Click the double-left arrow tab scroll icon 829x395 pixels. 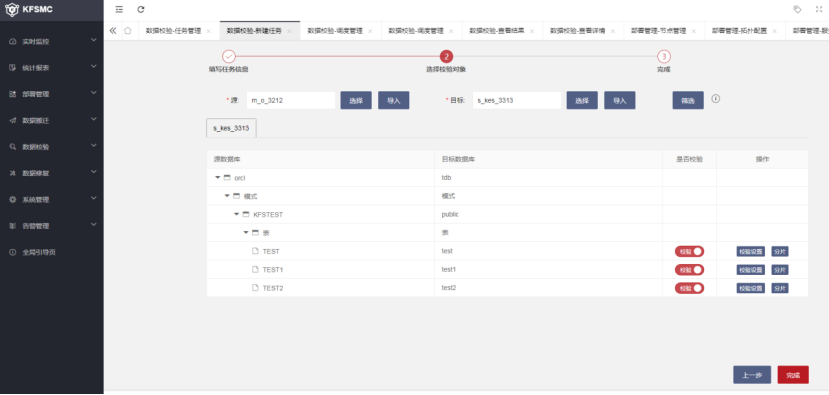coord(113,31)
